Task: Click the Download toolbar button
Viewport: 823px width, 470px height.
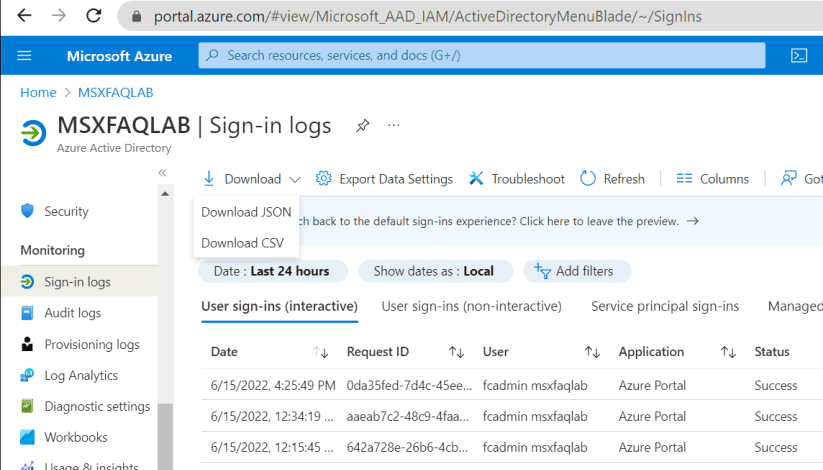Action: 252,179
